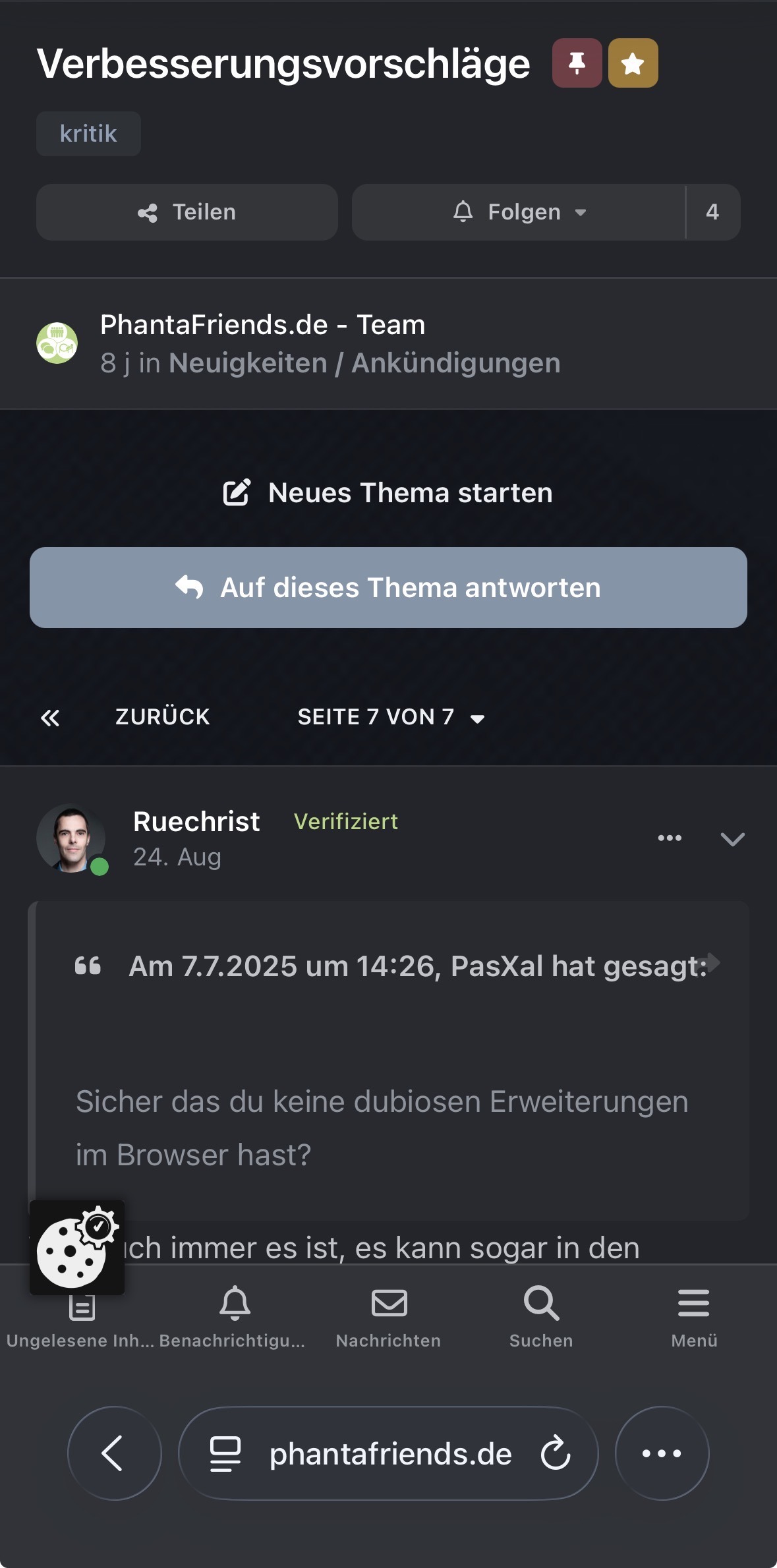Open the Folgen dropdown
Viewport: 777px width, 1568px height.
(519, 212)
